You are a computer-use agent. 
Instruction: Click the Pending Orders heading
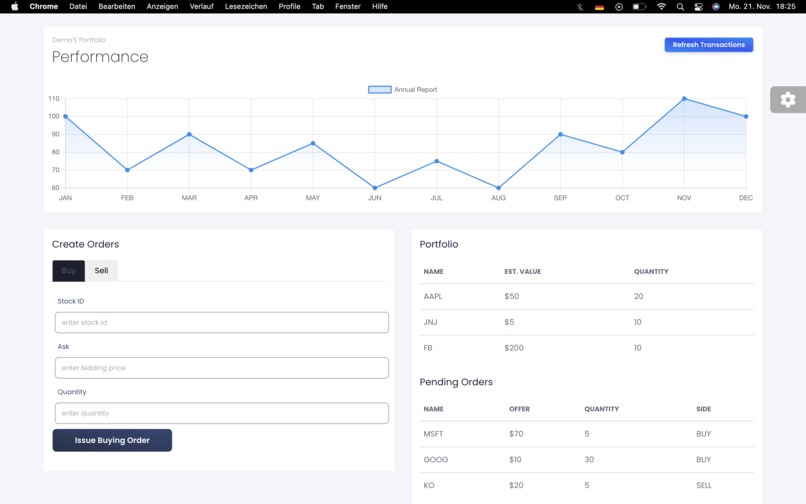point(456,382)
